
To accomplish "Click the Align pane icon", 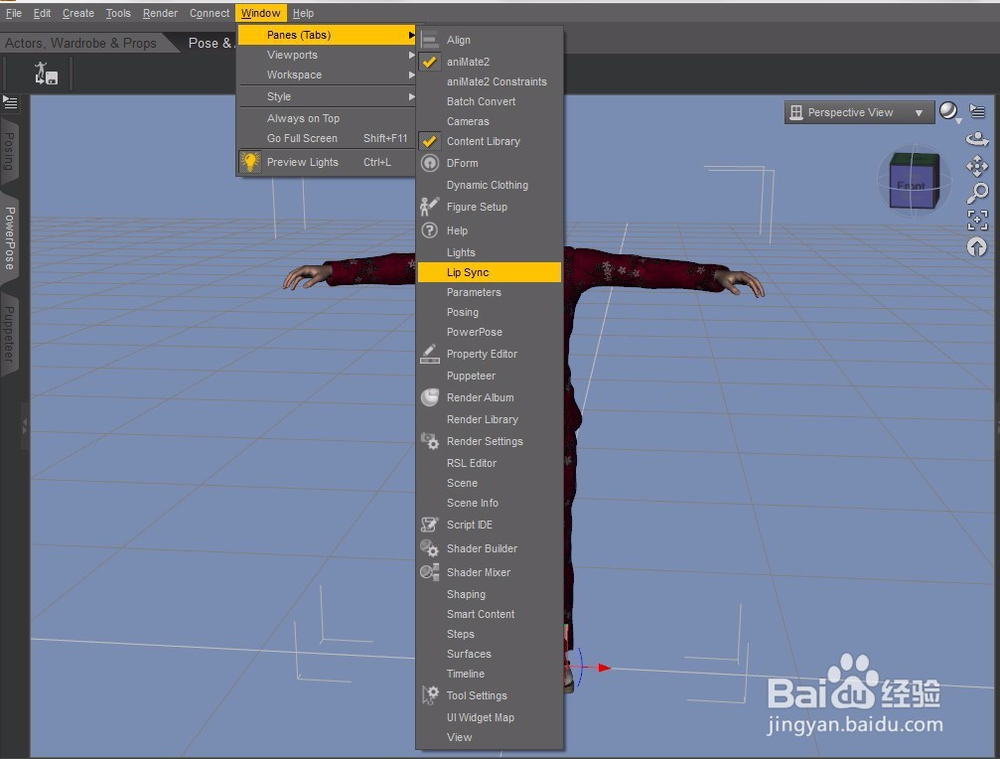I will click(430, 40).
